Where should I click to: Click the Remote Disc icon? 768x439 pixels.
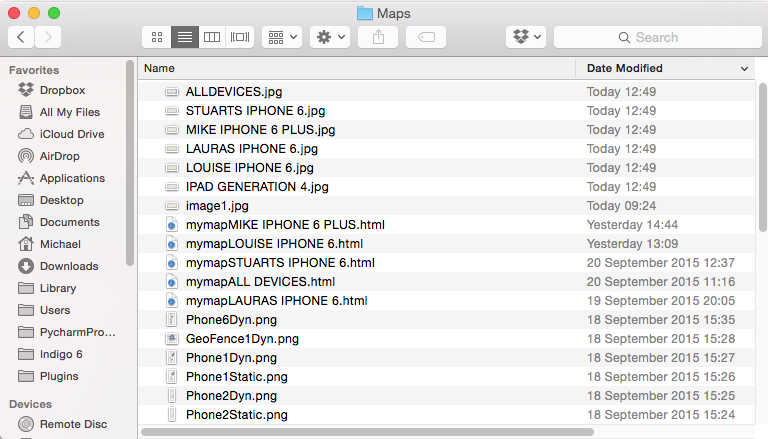point(26,424)
